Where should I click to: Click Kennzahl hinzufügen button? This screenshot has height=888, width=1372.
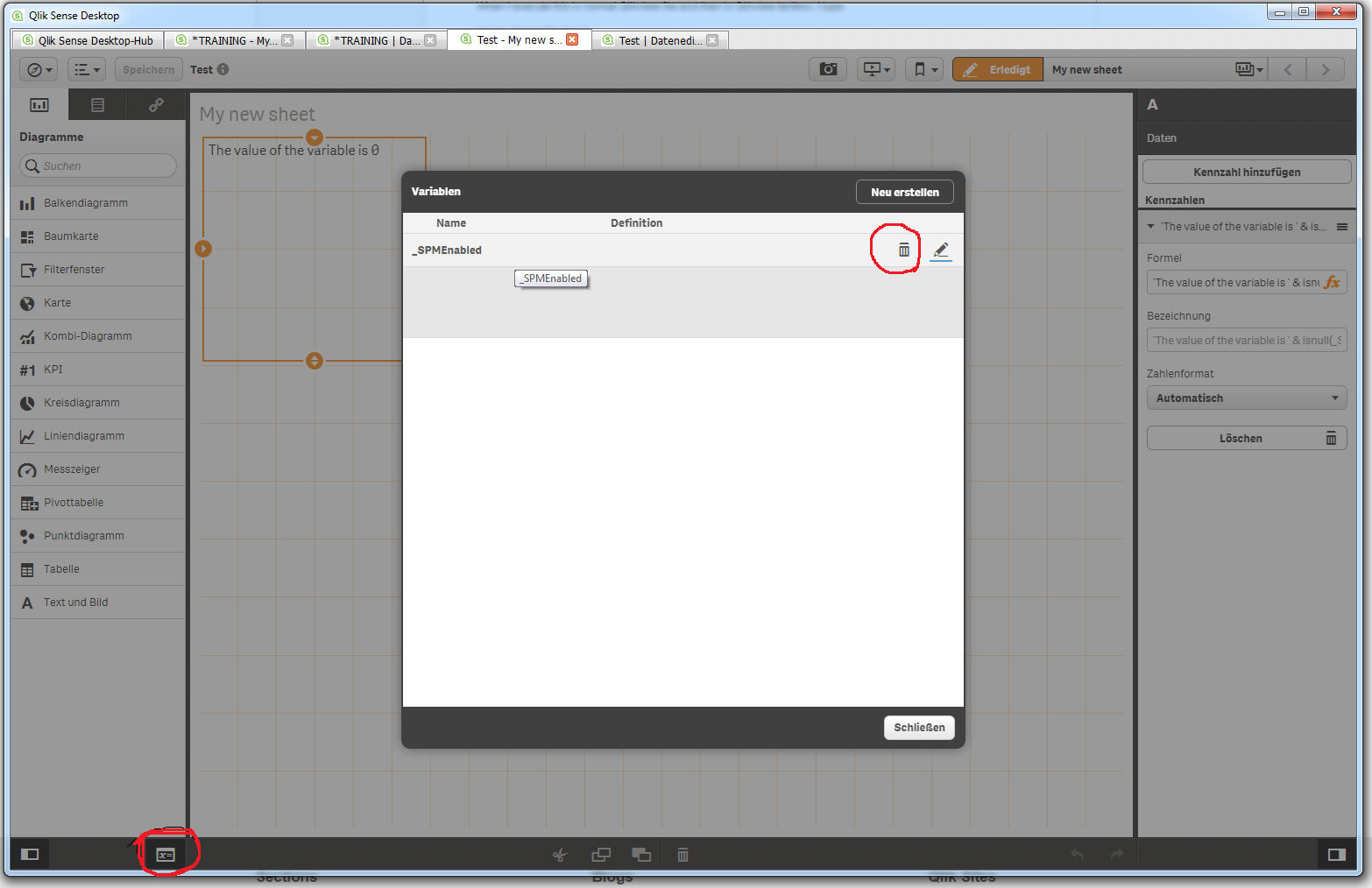[x=1247, y=172]
